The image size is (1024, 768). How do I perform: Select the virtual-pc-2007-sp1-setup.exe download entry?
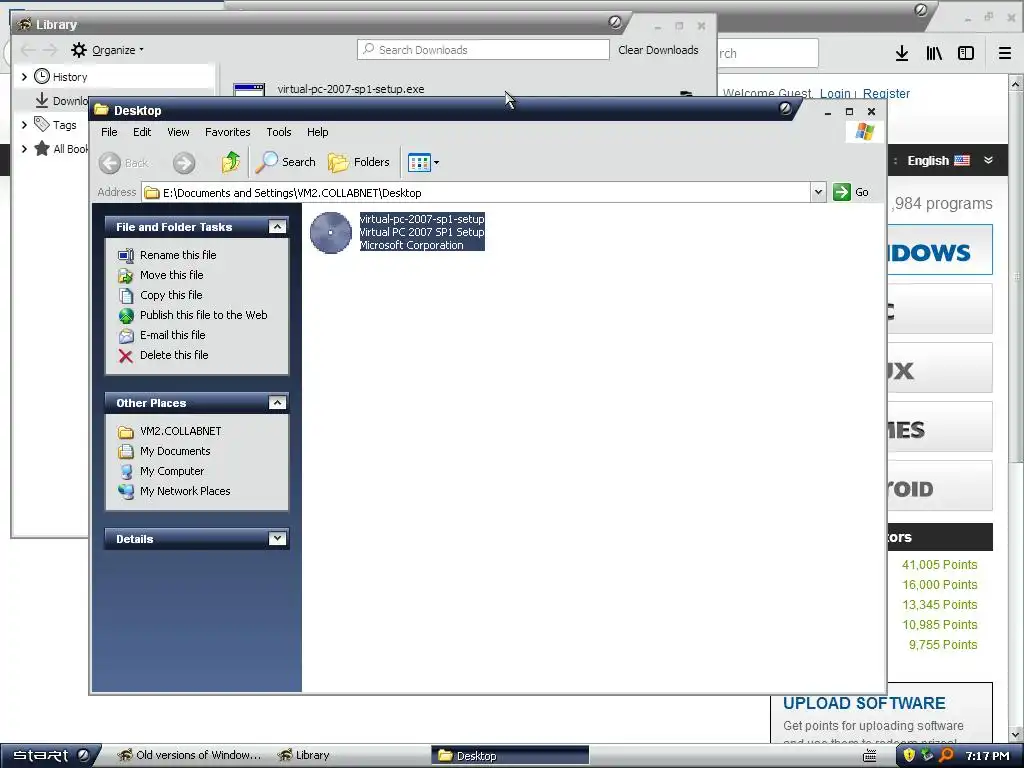coord(351,89)
